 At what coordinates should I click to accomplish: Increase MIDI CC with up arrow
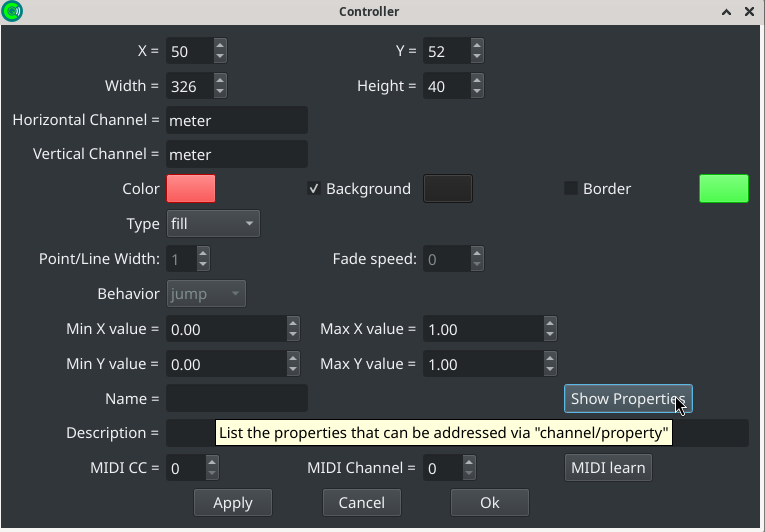pos(212,462)
